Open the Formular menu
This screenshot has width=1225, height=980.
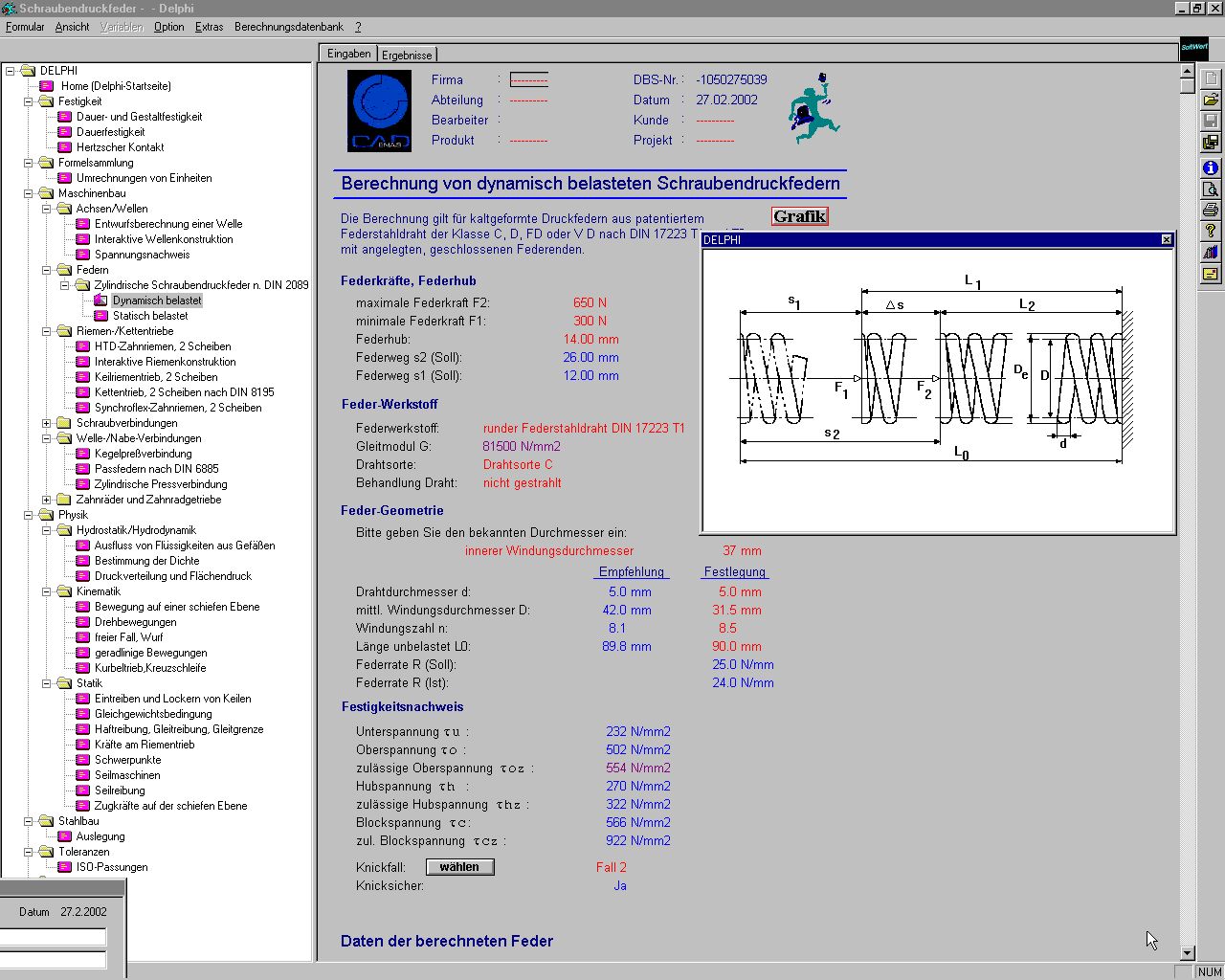pos(25,27)
